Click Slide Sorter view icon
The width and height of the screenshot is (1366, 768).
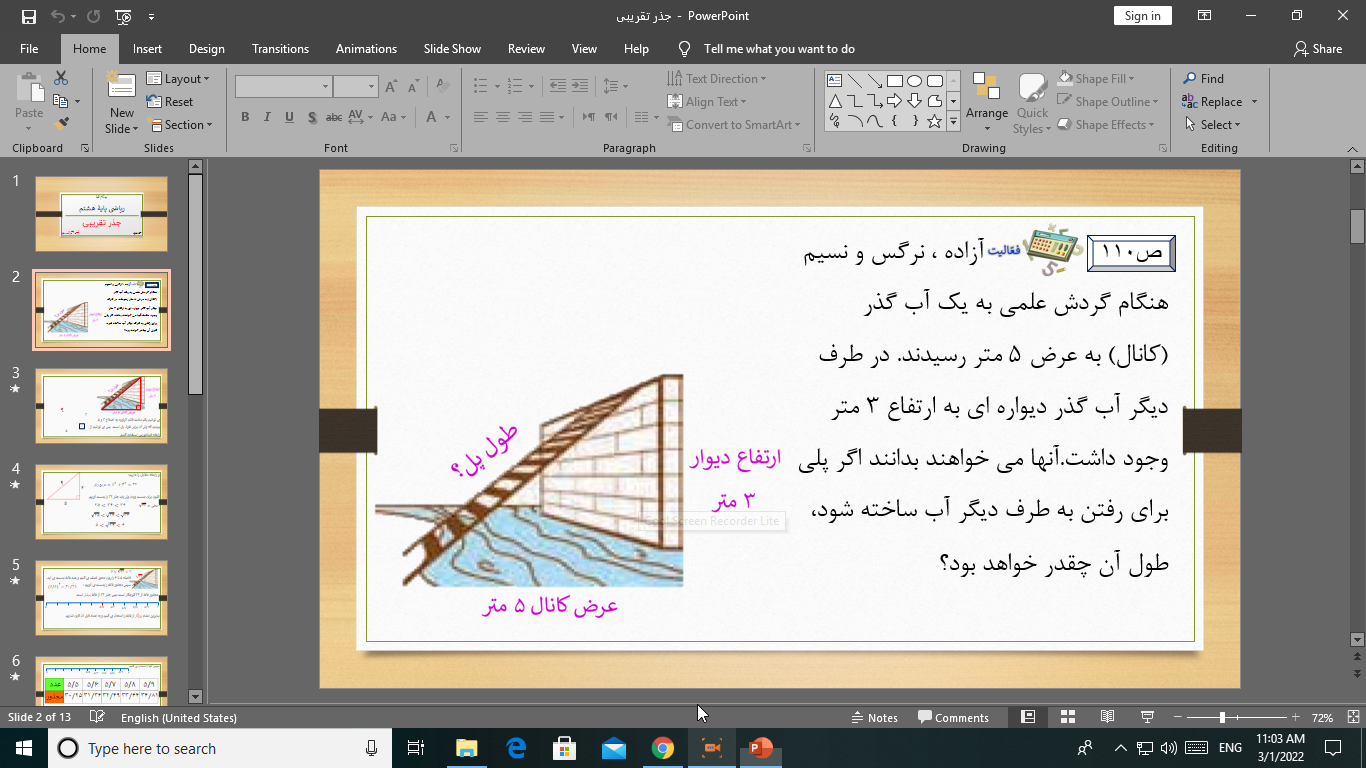click(1067, 717)
